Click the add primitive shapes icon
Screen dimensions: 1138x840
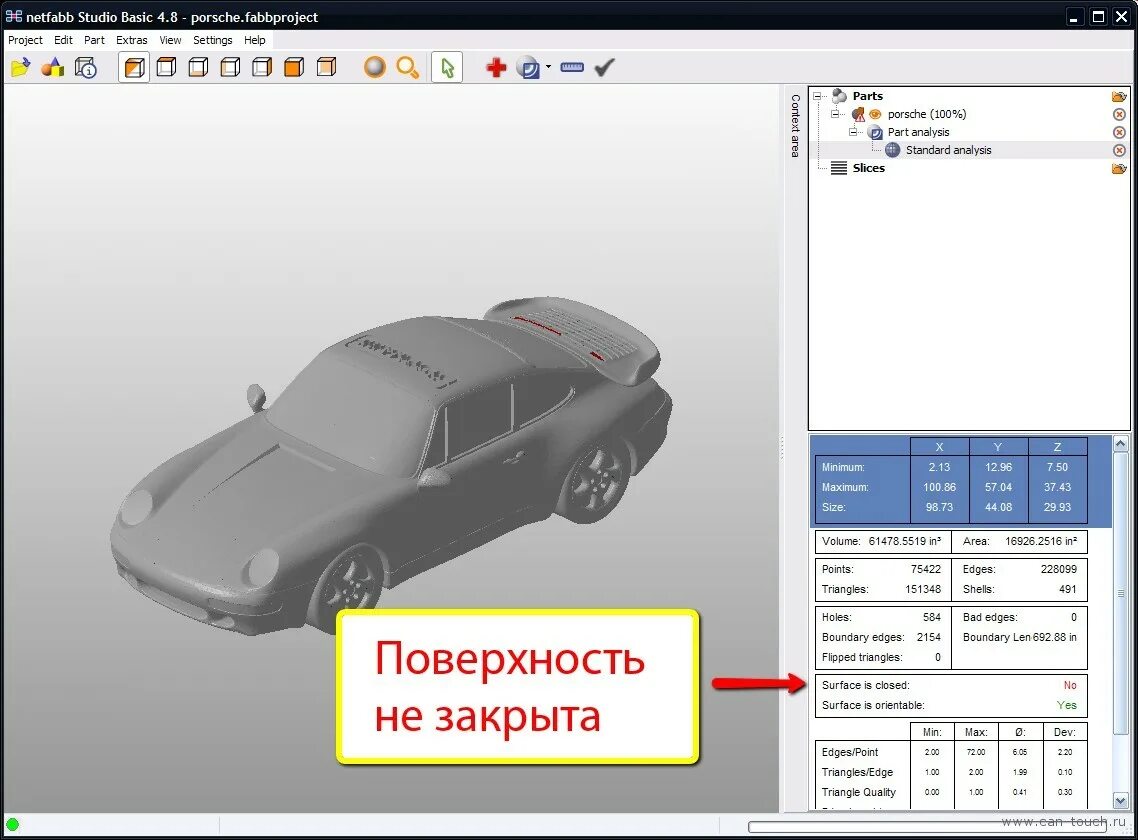pyautogui.click(x=53, y=68)
